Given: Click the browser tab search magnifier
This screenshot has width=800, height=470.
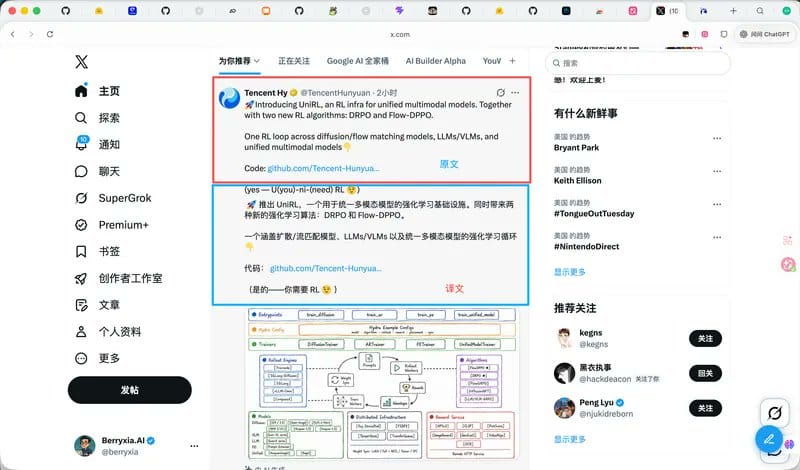Looking at the screenshot, I should (760, 11).
